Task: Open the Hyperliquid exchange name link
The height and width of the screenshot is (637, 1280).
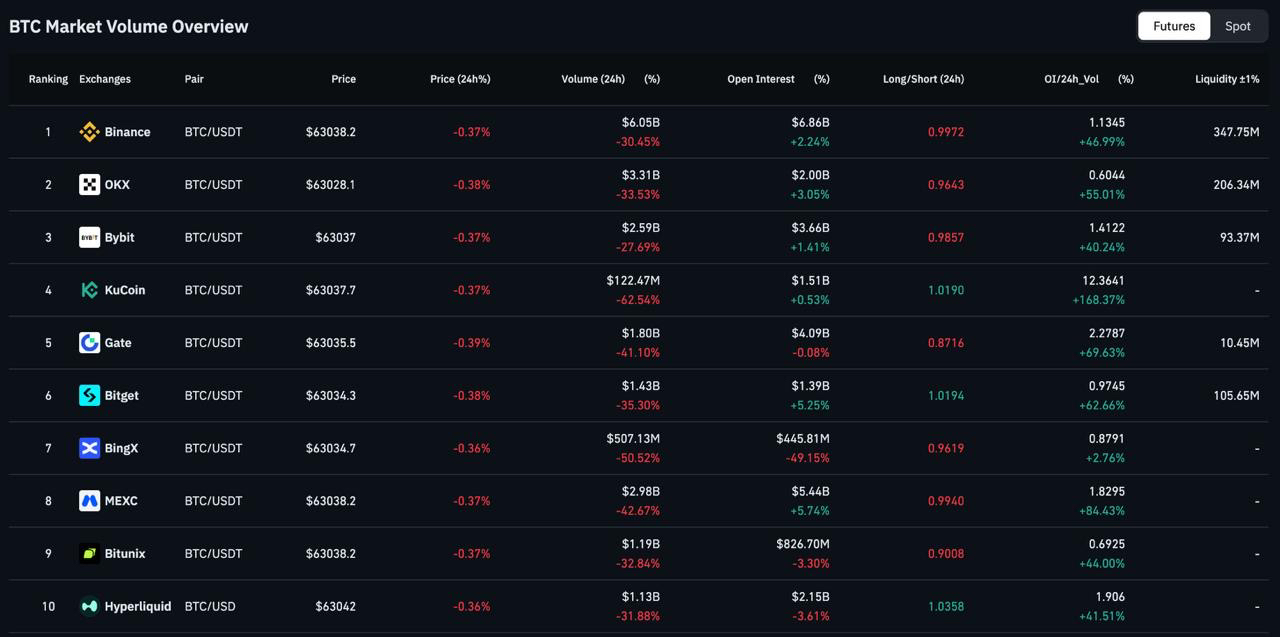Action: pyautogui.click(x=138, y=606)
